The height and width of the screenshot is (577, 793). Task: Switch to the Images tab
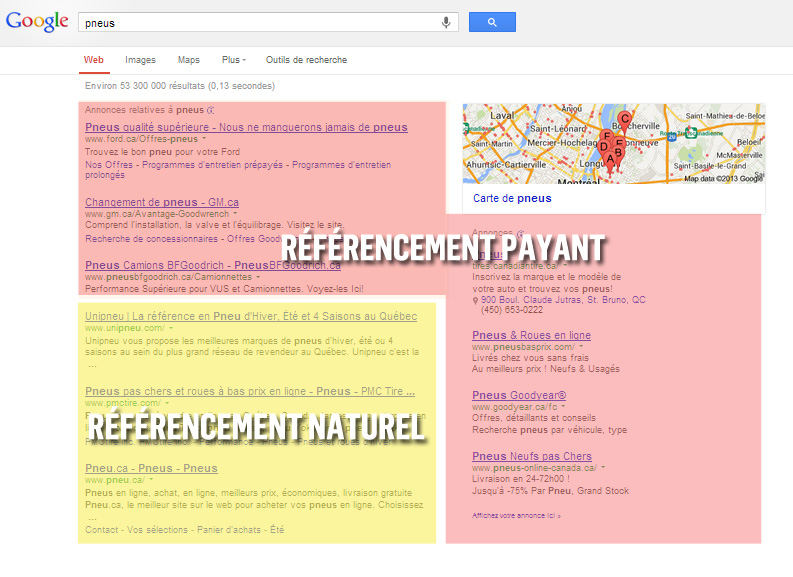(x=141, y=60)
